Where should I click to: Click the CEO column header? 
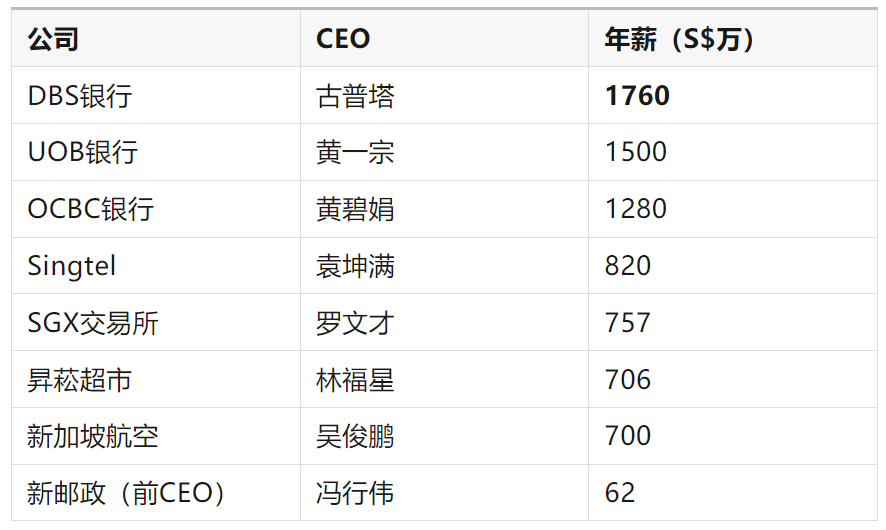coord(444,38)
